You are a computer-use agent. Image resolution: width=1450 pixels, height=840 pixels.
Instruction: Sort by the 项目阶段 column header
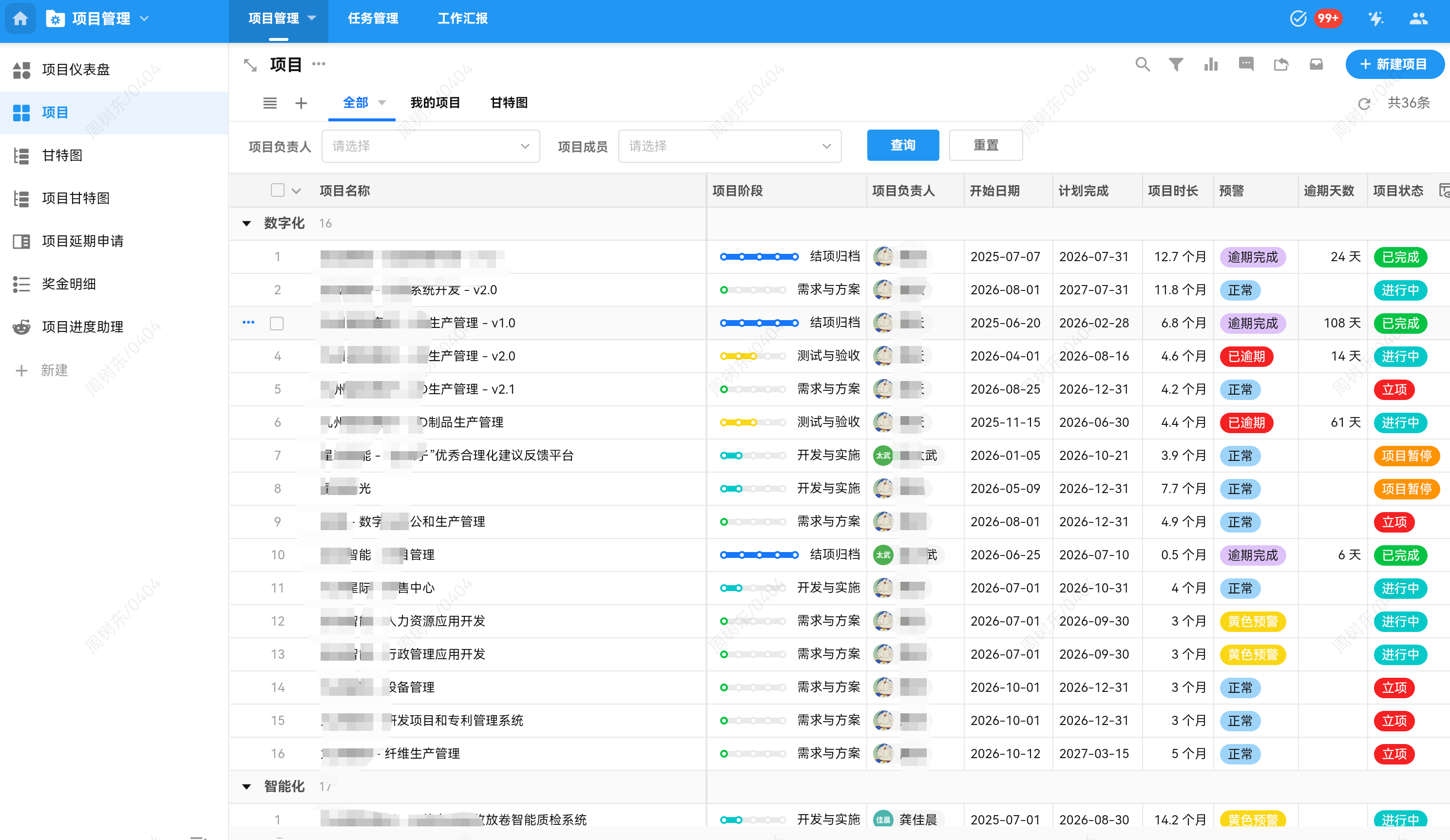[x=737, y=191]
